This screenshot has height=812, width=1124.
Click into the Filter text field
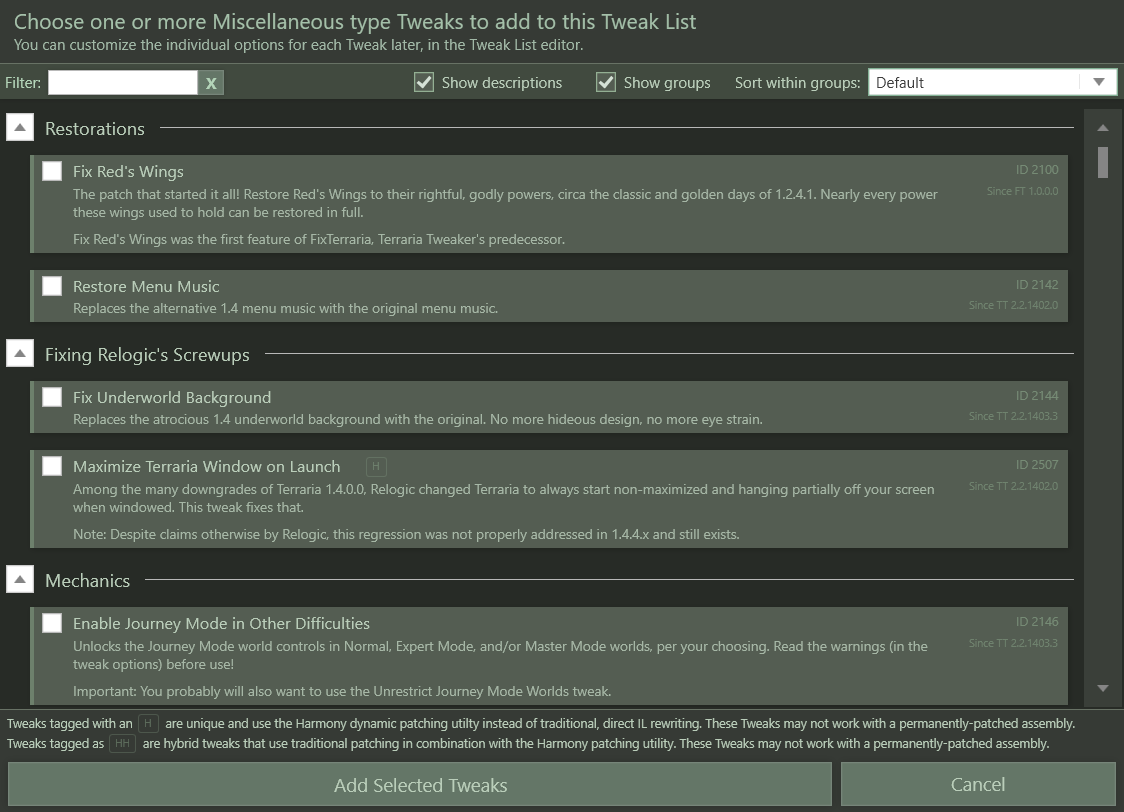pos(122,83)
